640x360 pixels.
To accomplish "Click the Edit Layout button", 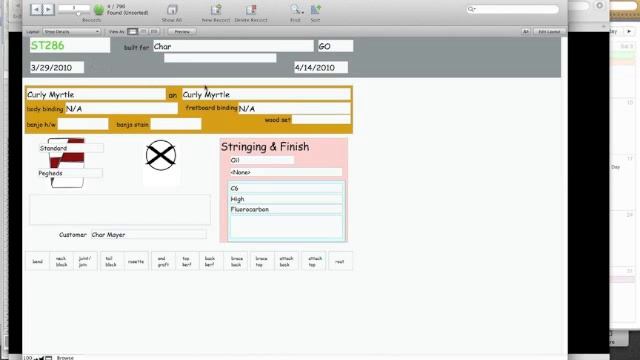I will tap(549, 31).
